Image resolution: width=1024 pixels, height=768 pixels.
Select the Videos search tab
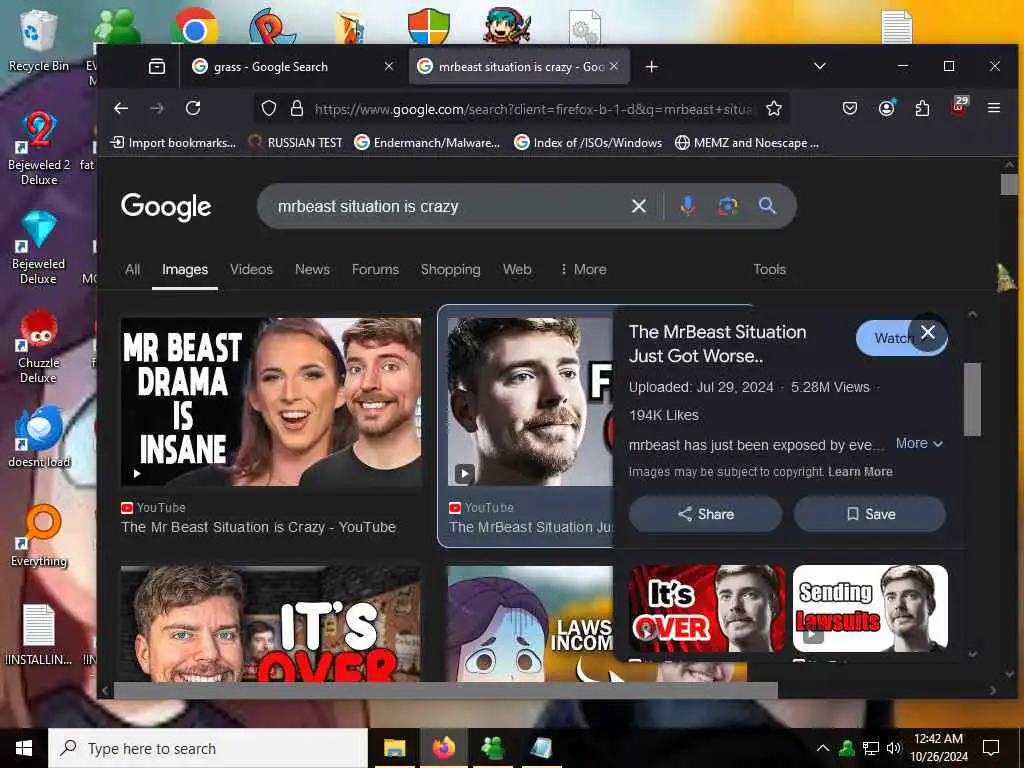251,269
